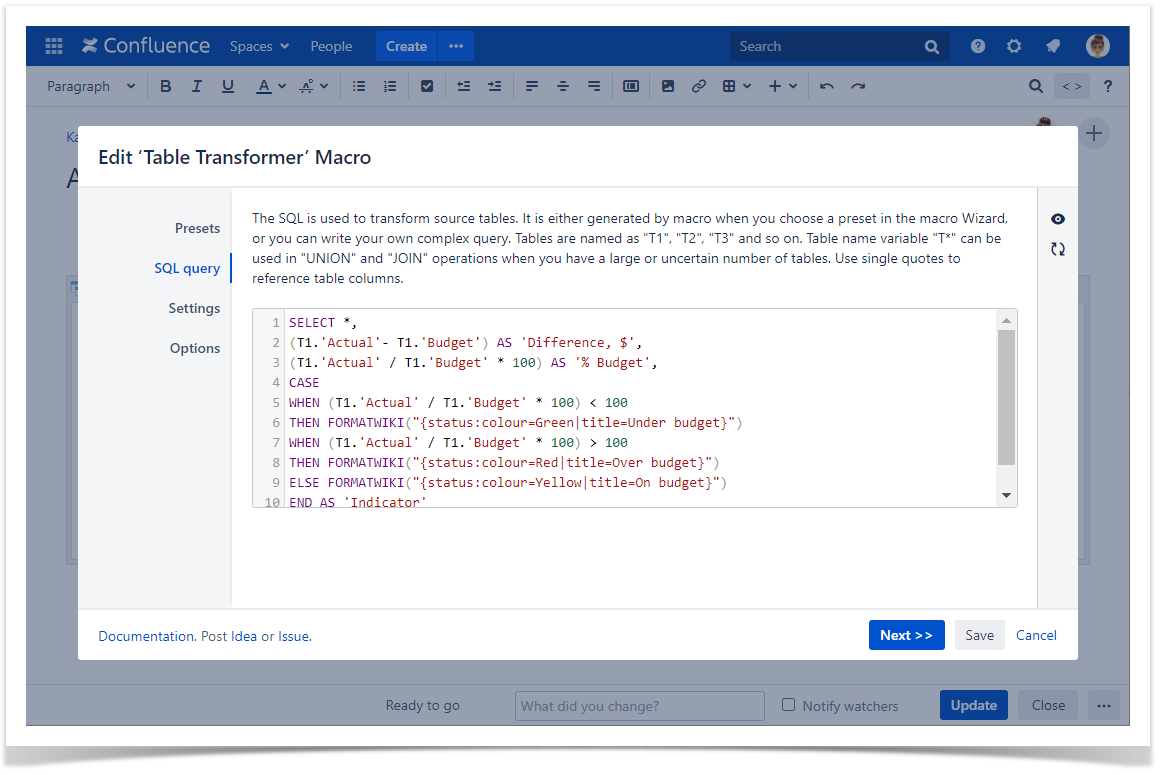Apply italic formatting from the toolbar
This screenshot has height=775, width=1164.
[x=197, y=87]
